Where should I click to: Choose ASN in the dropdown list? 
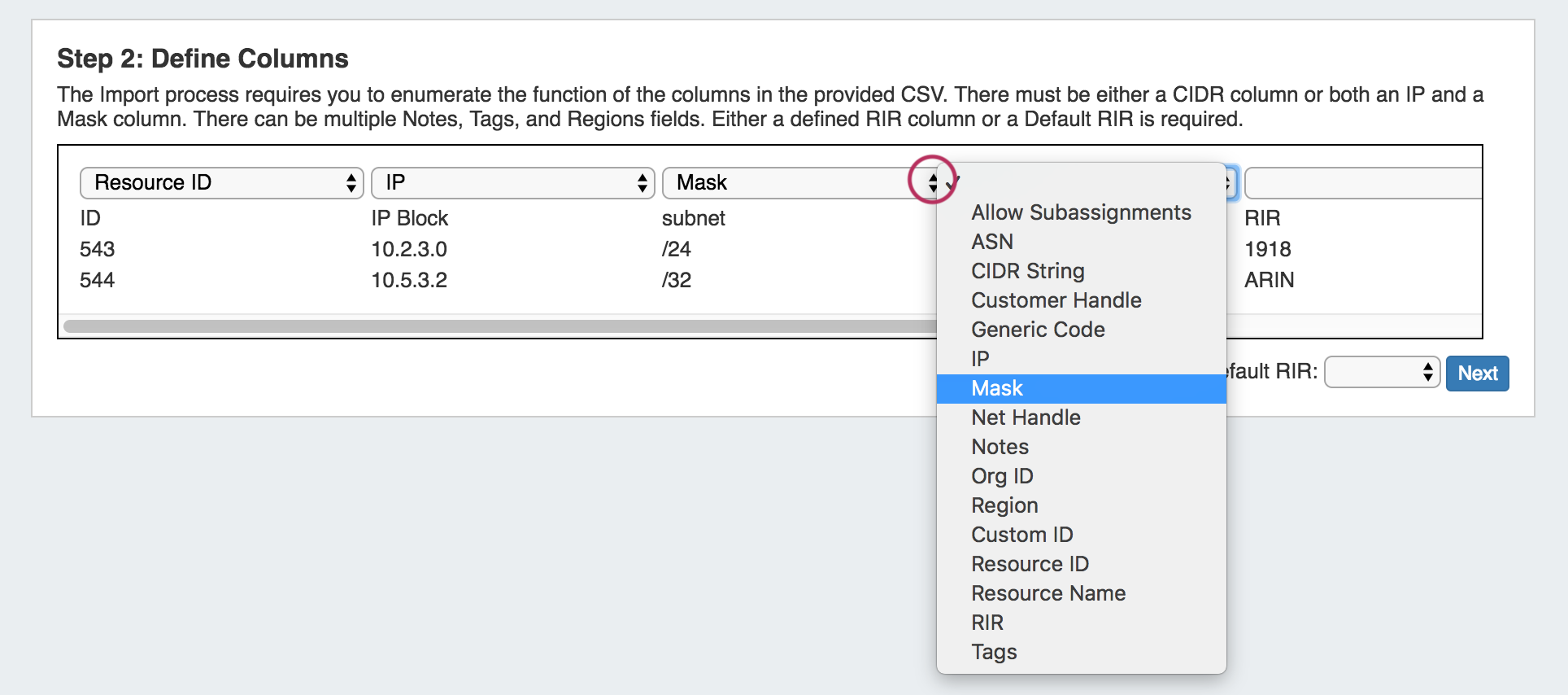click(x=992, y=242)
